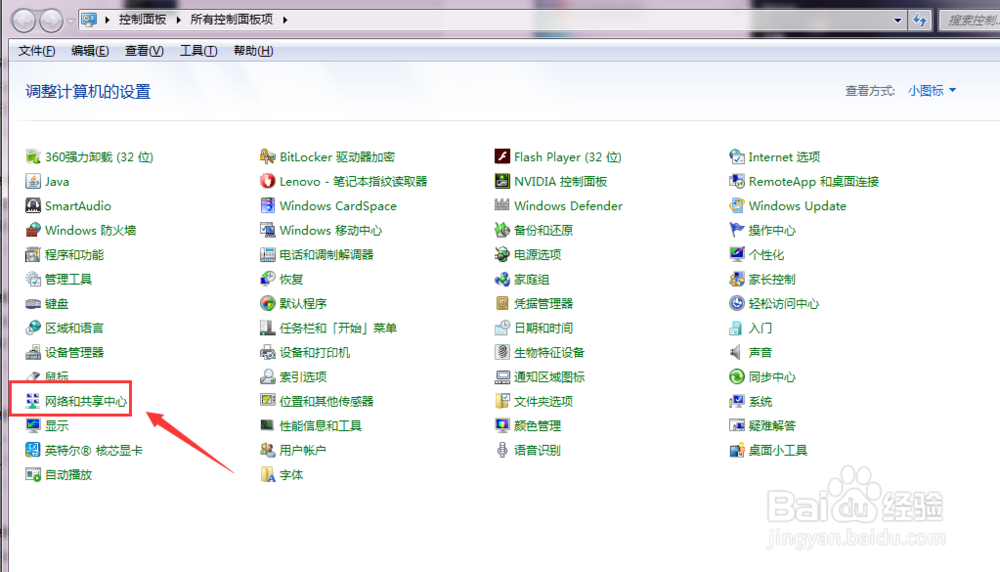Open the 编辑(E) menu
Screen dimensions: 1000x572
click(90, 51)
